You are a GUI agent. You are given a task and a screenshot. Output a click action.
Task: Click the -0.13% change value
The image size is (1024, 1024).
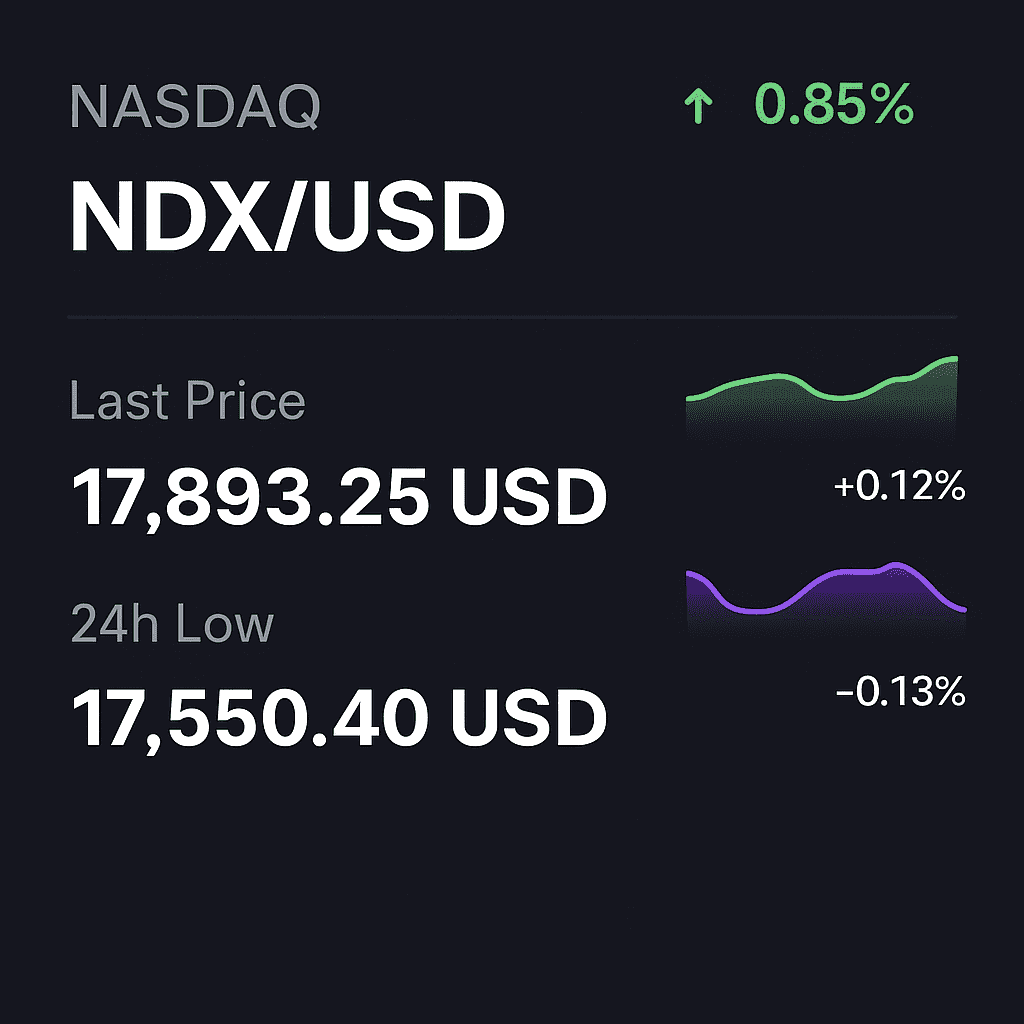coord(901,692)
